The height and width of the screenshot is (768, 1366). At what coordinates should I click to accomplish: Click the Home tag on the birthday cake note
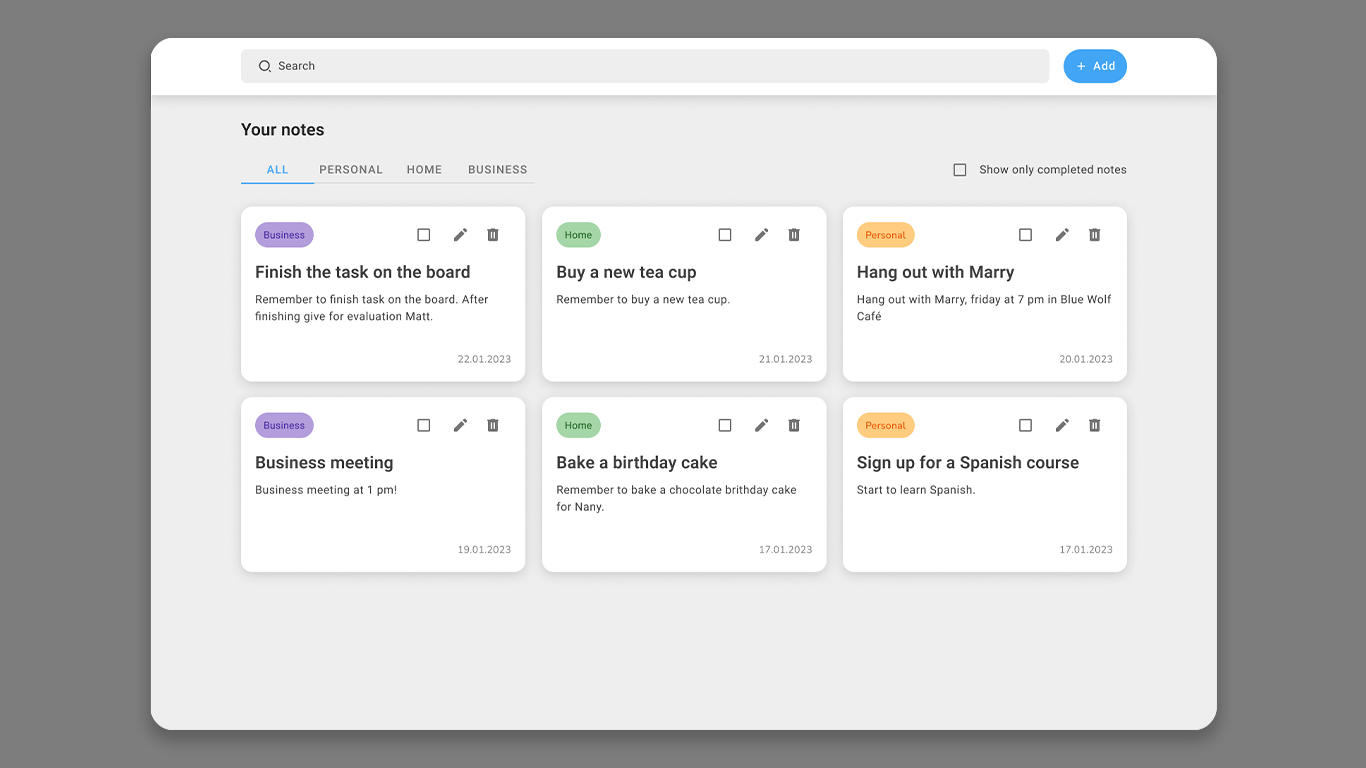[x=578, y=425]
